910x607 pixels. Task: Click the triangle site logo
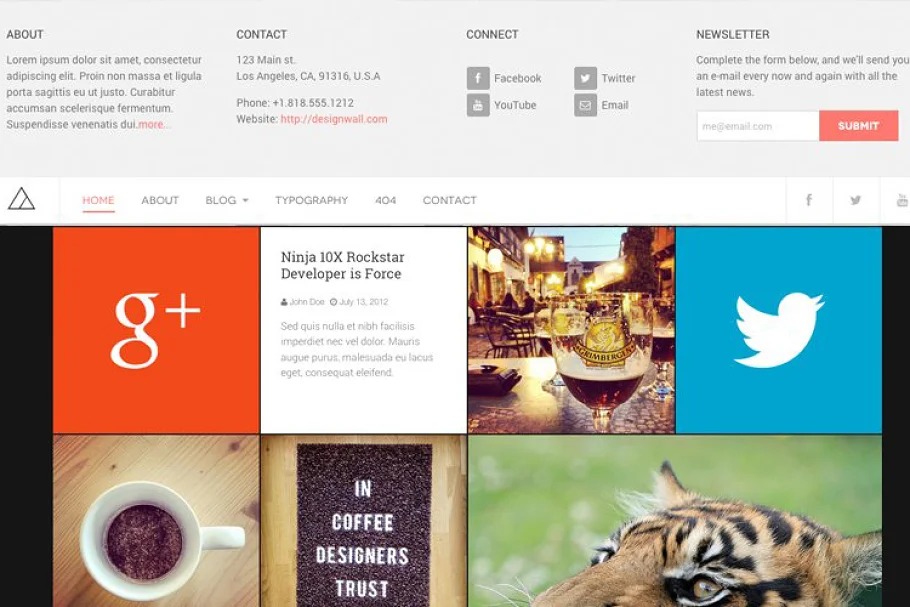tap(21, 199)
